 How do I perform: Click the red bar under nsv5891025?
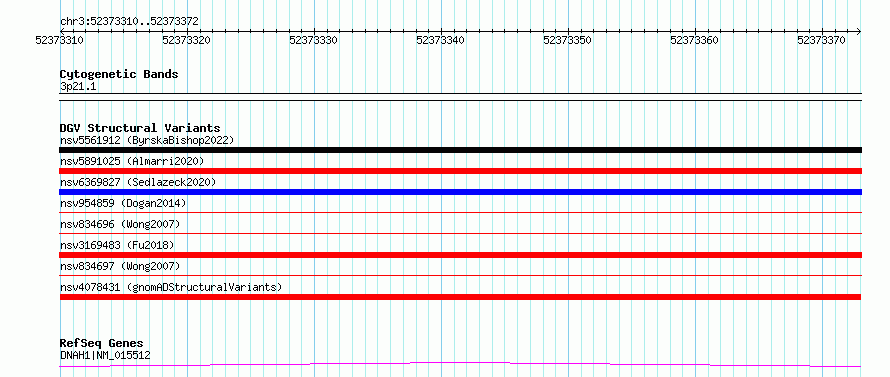460,171
